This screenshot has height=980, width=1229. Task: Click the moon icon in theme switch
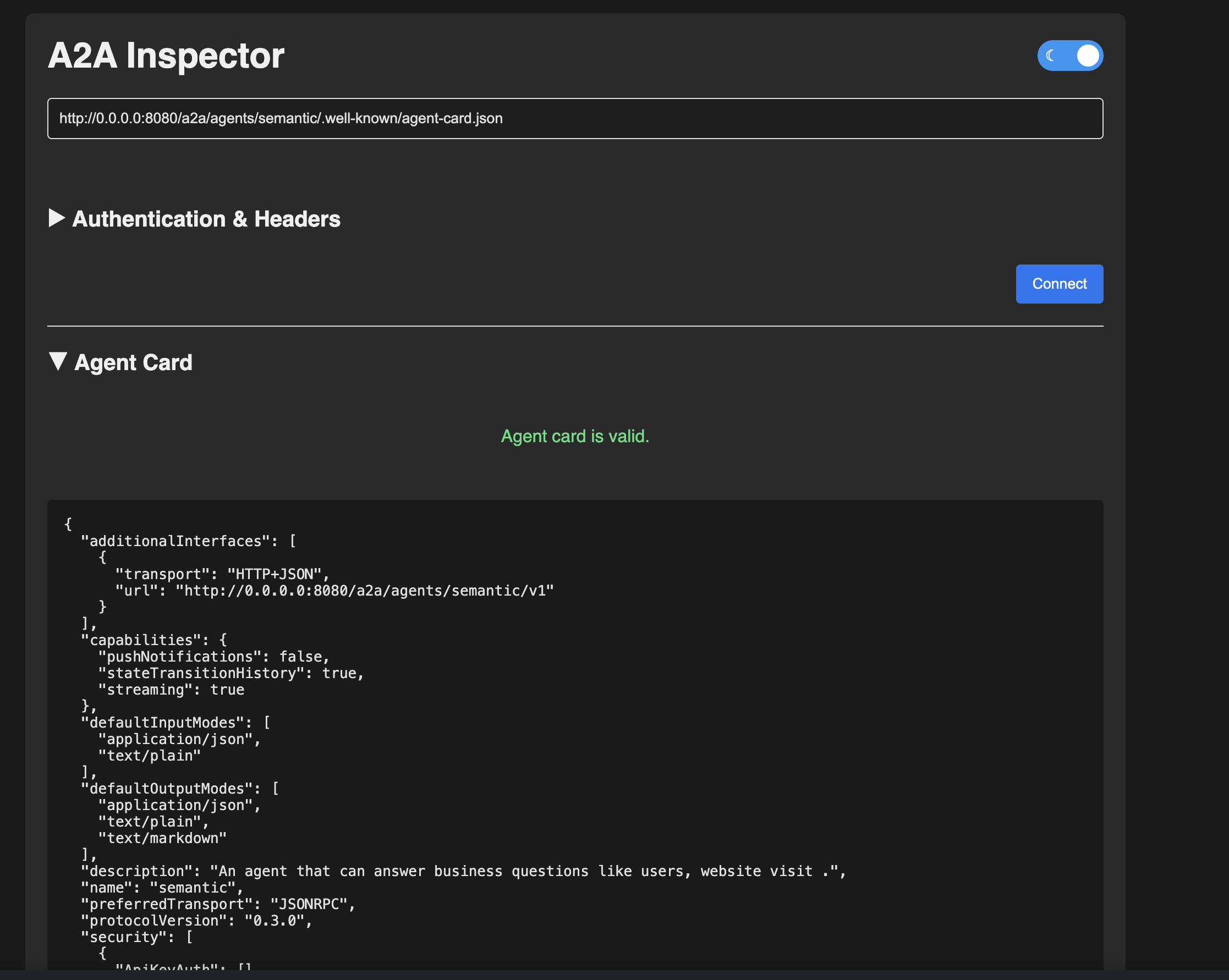[1051, 56]
